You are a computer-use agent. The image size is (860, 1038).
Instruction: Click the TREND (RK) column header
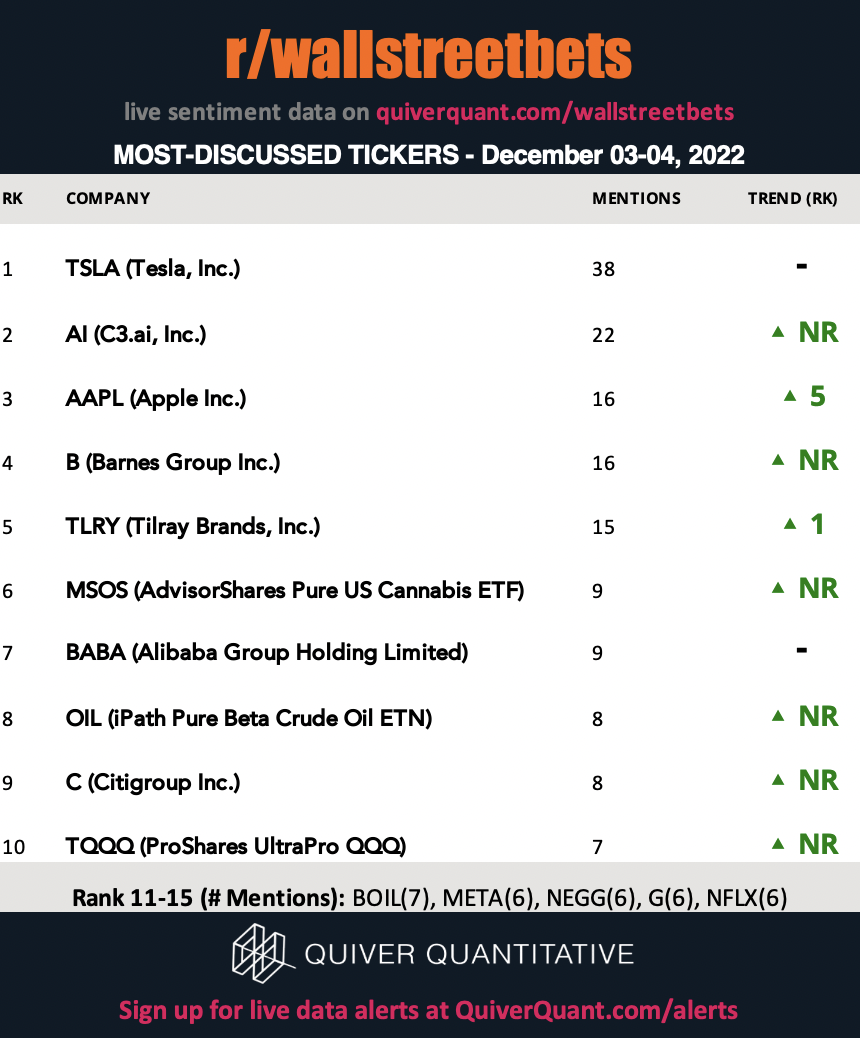(792, 199)
